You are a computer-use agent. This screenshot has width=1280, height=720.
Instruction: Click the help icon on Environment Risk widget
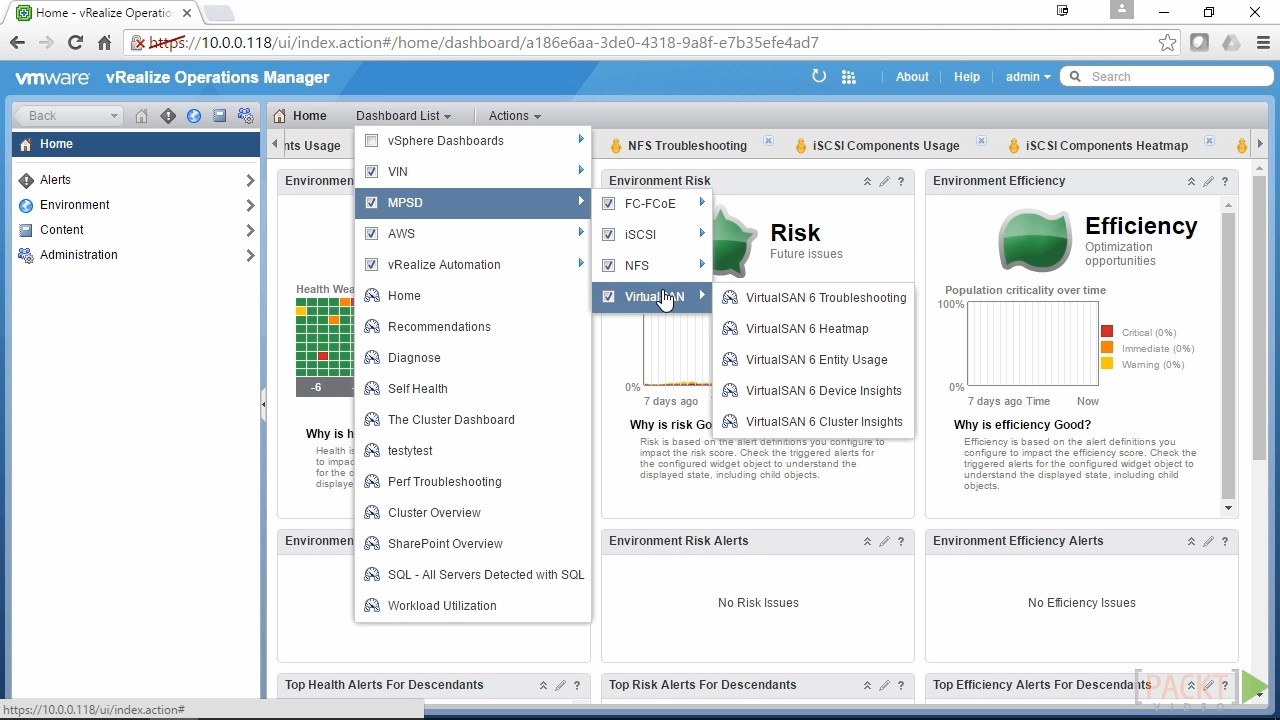tap(901, 181)
